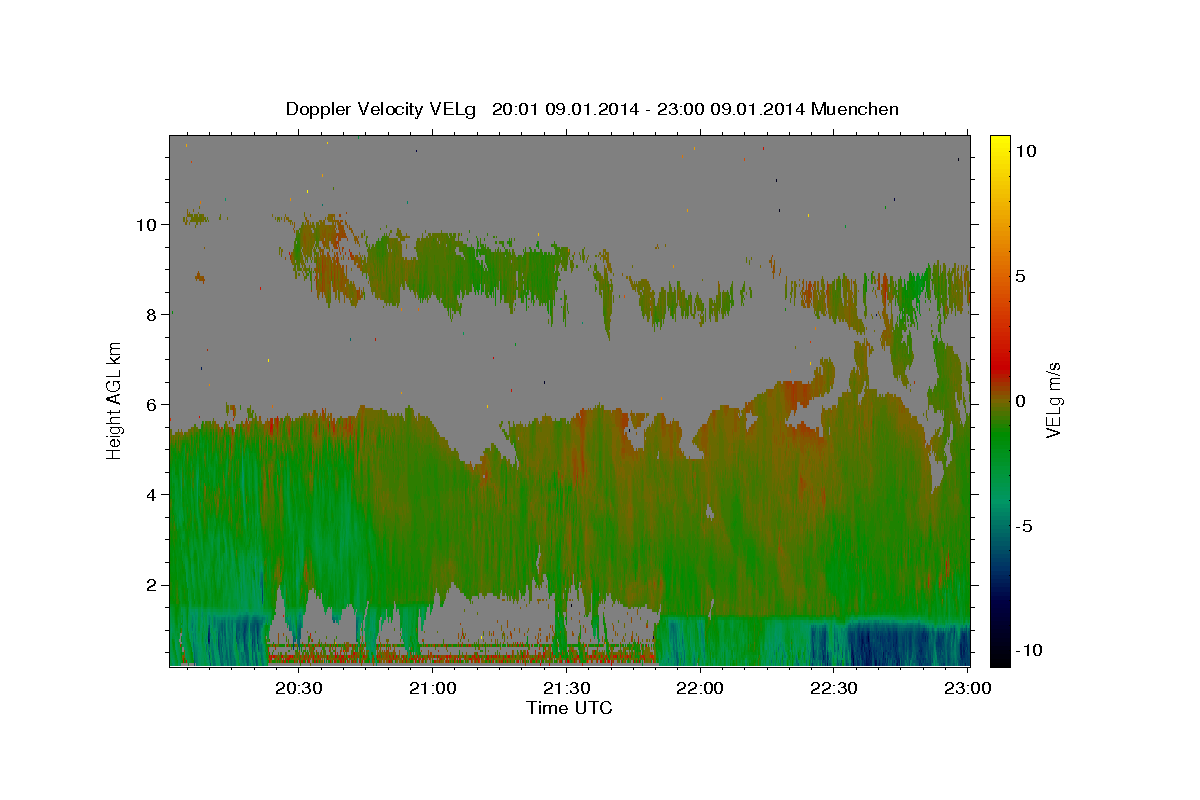This screenshot has height=800, width=1200.
Task: Click the colorbar label 0
Action: pyautogui.click(x=1020, y=401)
